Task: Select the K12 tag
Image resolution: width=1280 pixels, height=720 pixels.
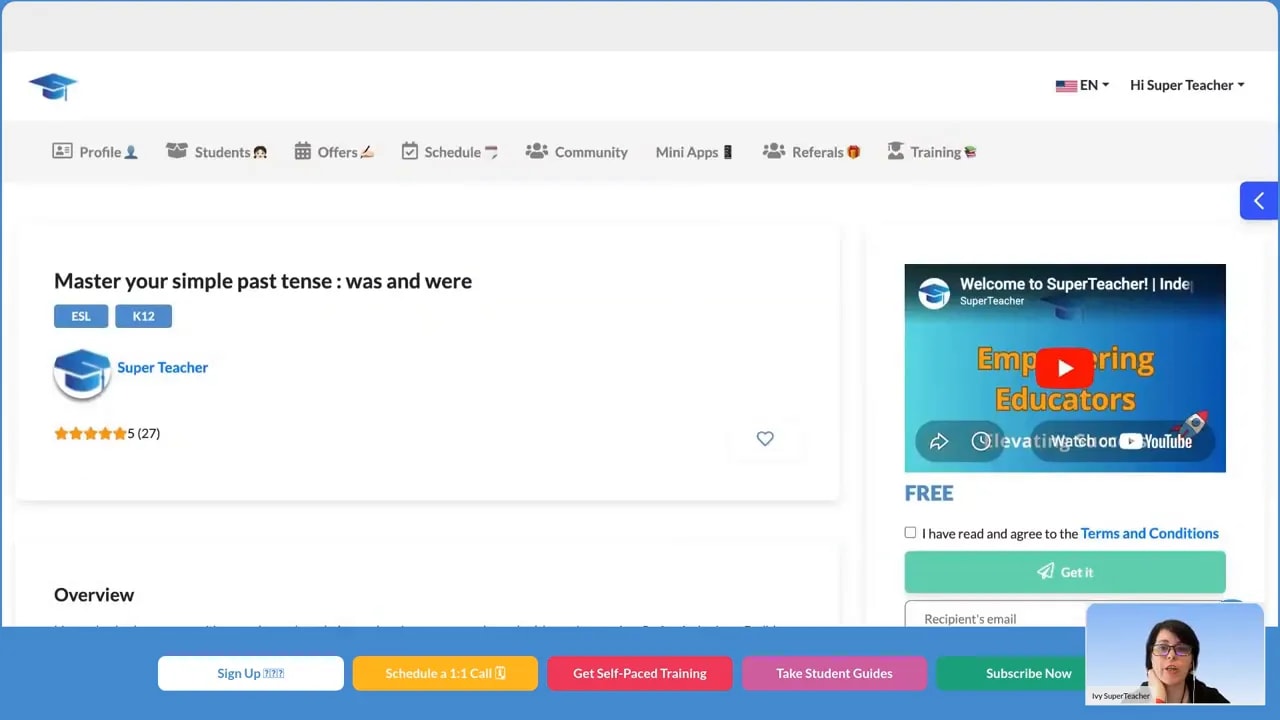Action: (x=143, y=316)
